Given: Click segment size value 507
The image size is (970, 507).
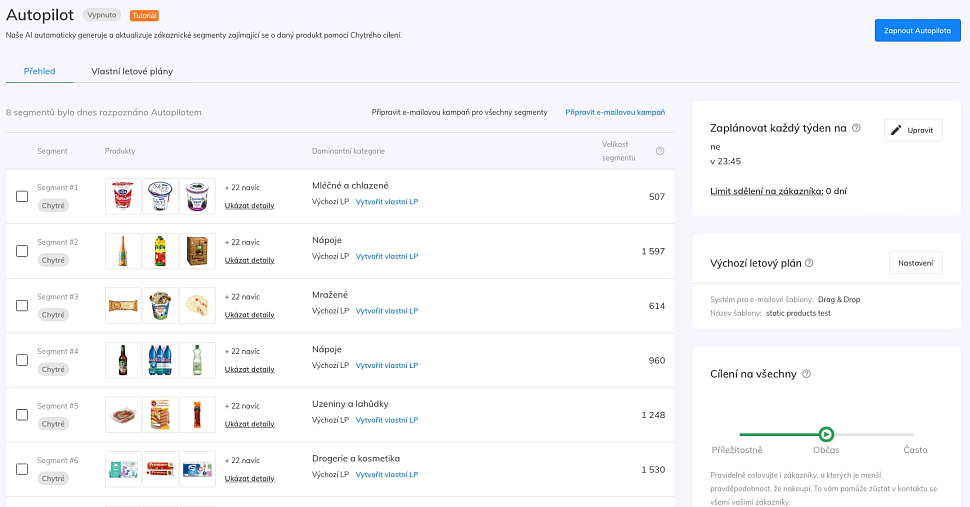Looking at the screenshot, I should (x=657, y=197).
